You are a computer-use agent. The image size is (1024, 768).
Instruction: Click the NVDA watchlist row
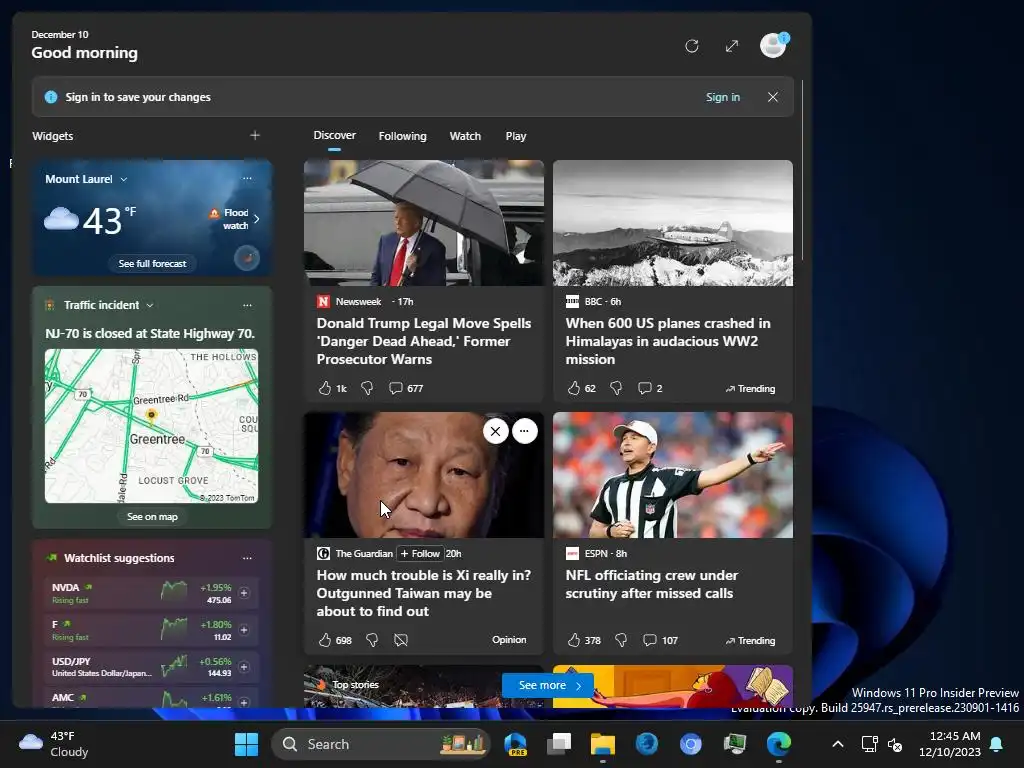coord(152,593)
